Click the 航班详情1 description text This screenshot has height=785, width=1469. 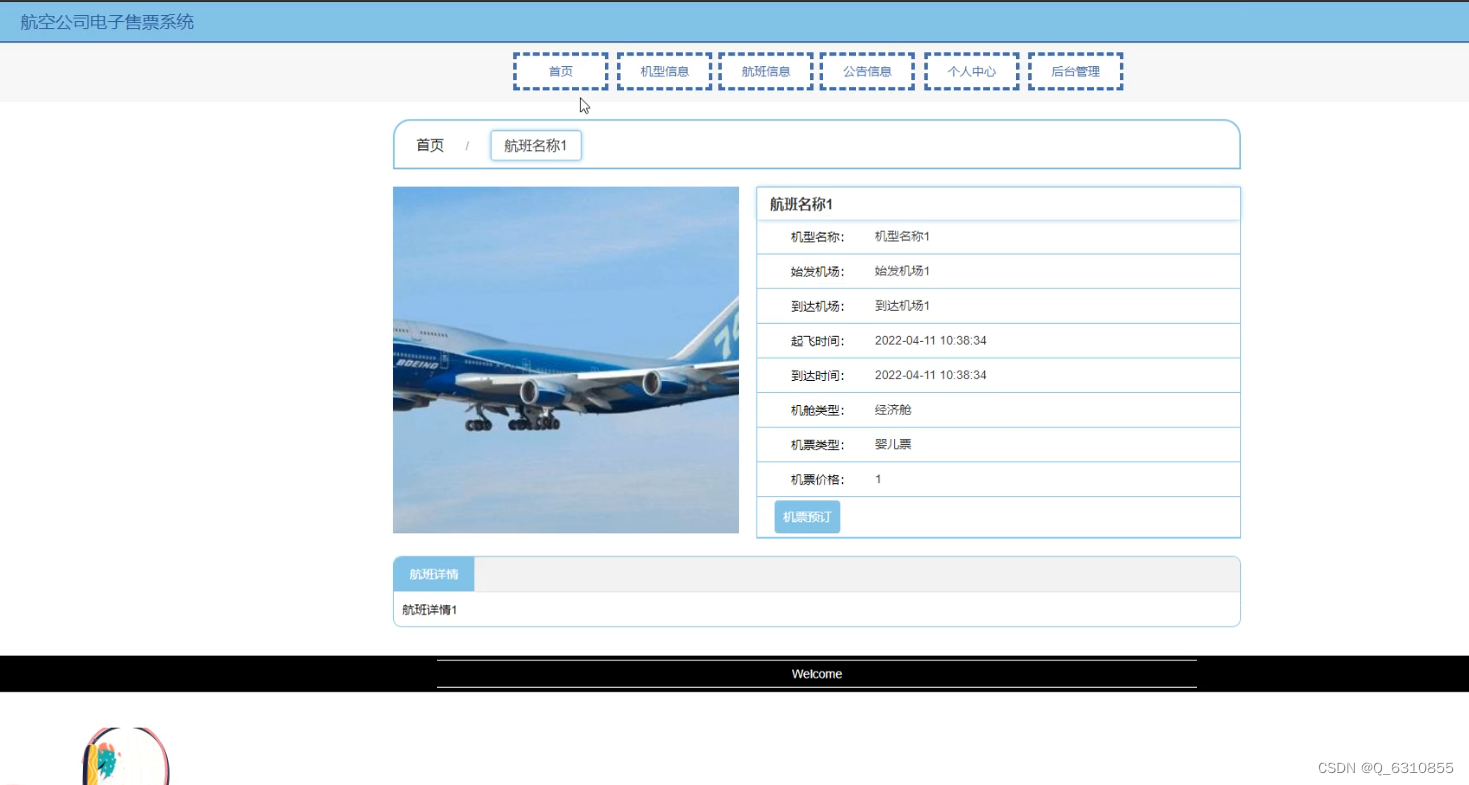tap(430, 609)
